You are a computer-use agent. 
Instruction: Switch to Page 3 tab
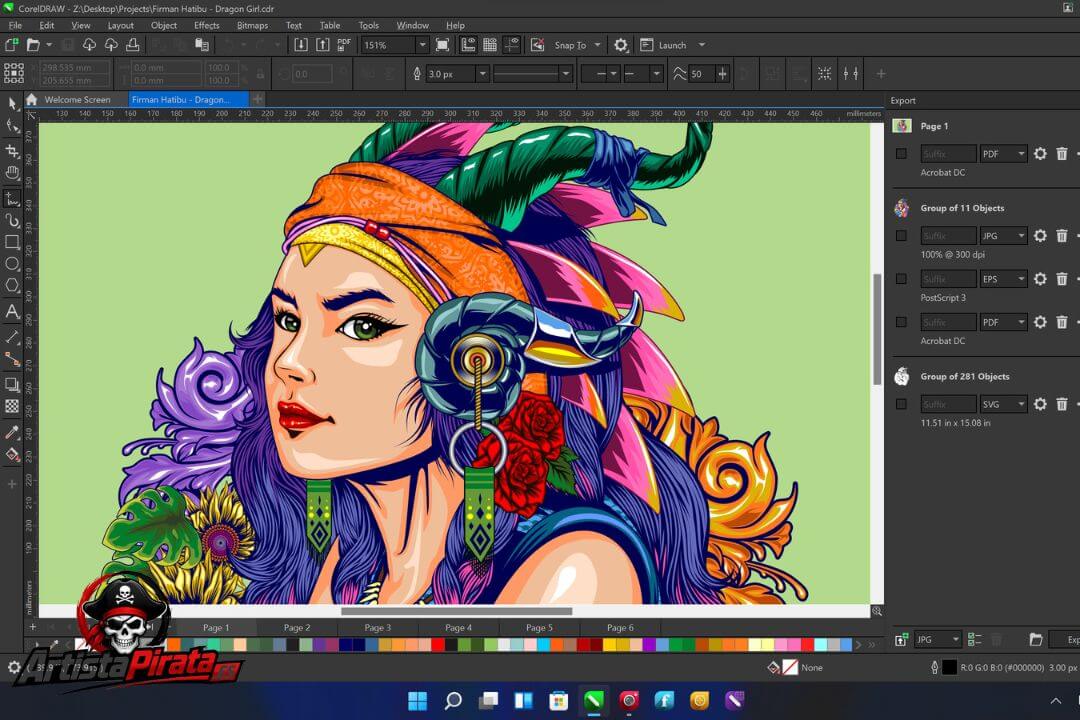[377, 627]
